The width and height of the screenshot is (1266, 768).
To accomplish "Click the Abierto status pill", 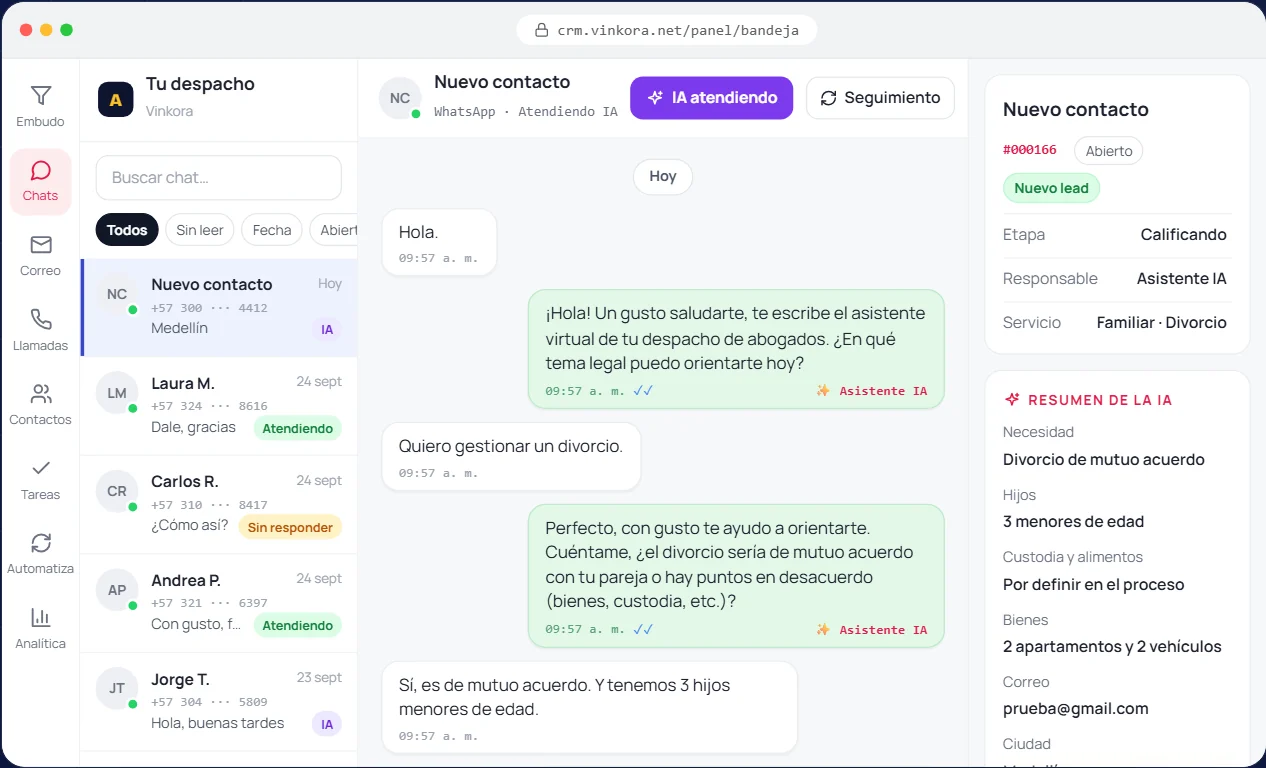I will [x=1109, y=151].
